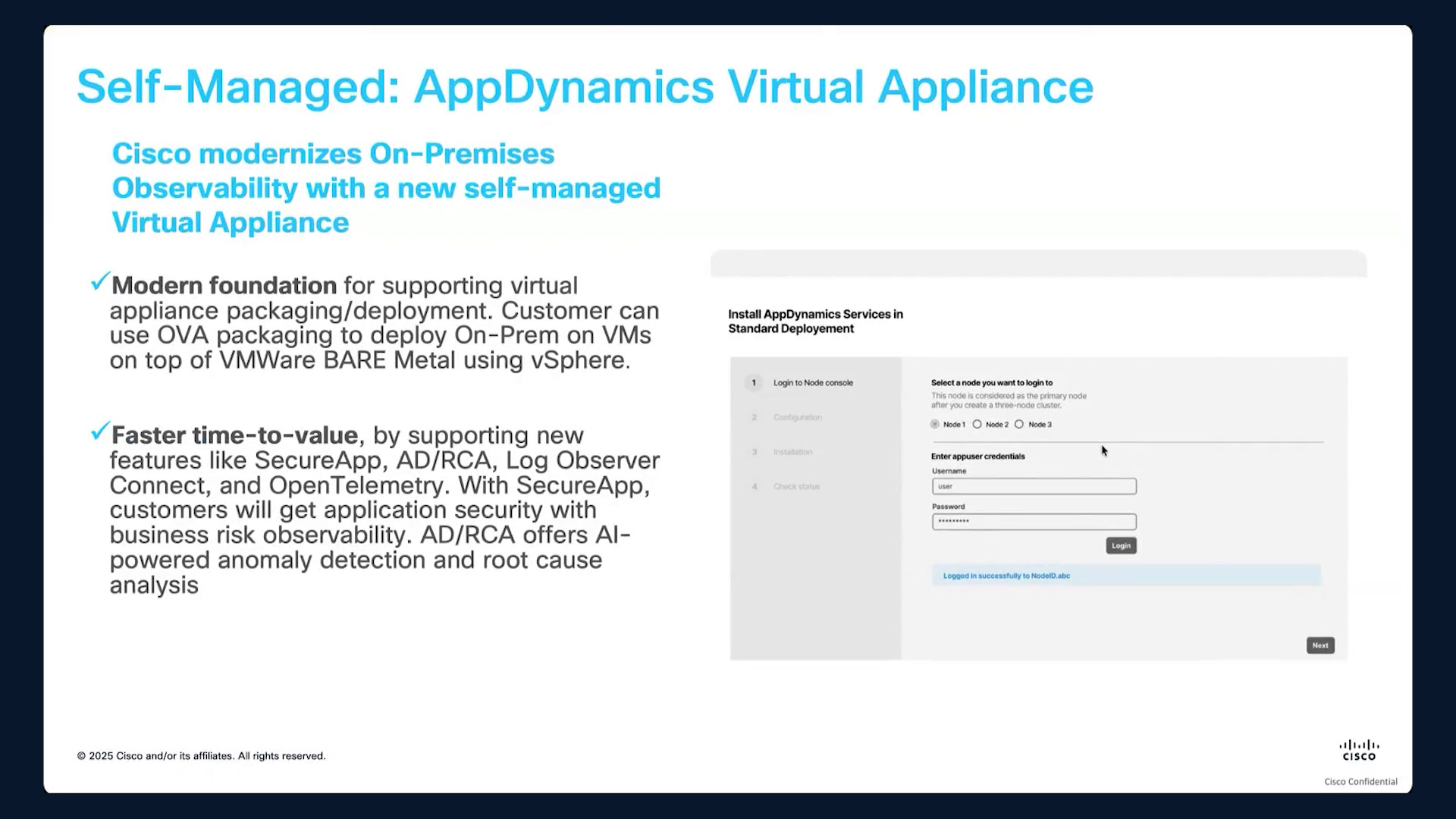
Task: Click the '© 2025 Cisco' copyright notice
Action: (x=201, y=756)
